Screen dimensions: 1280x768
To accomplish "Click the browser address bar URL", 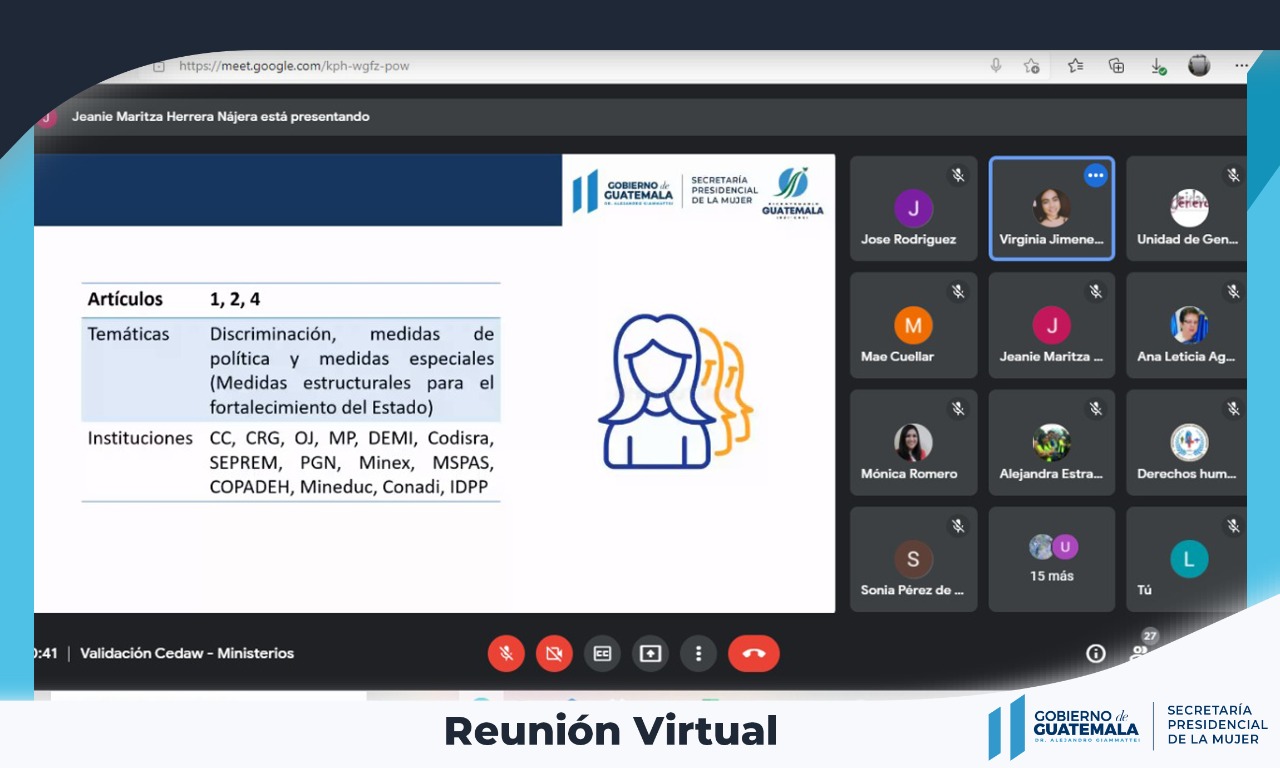I will click(294, 66).
